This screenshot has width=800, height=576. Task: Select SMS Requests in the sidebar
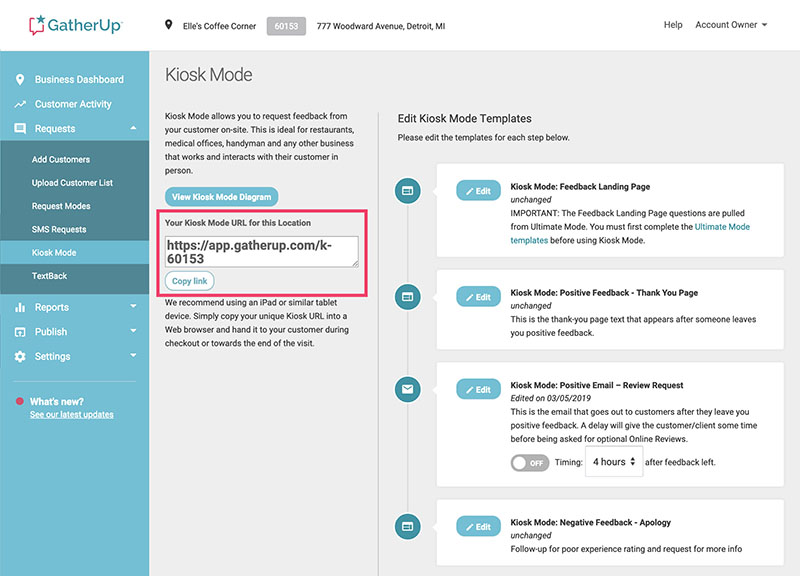(x=59, y=230)
